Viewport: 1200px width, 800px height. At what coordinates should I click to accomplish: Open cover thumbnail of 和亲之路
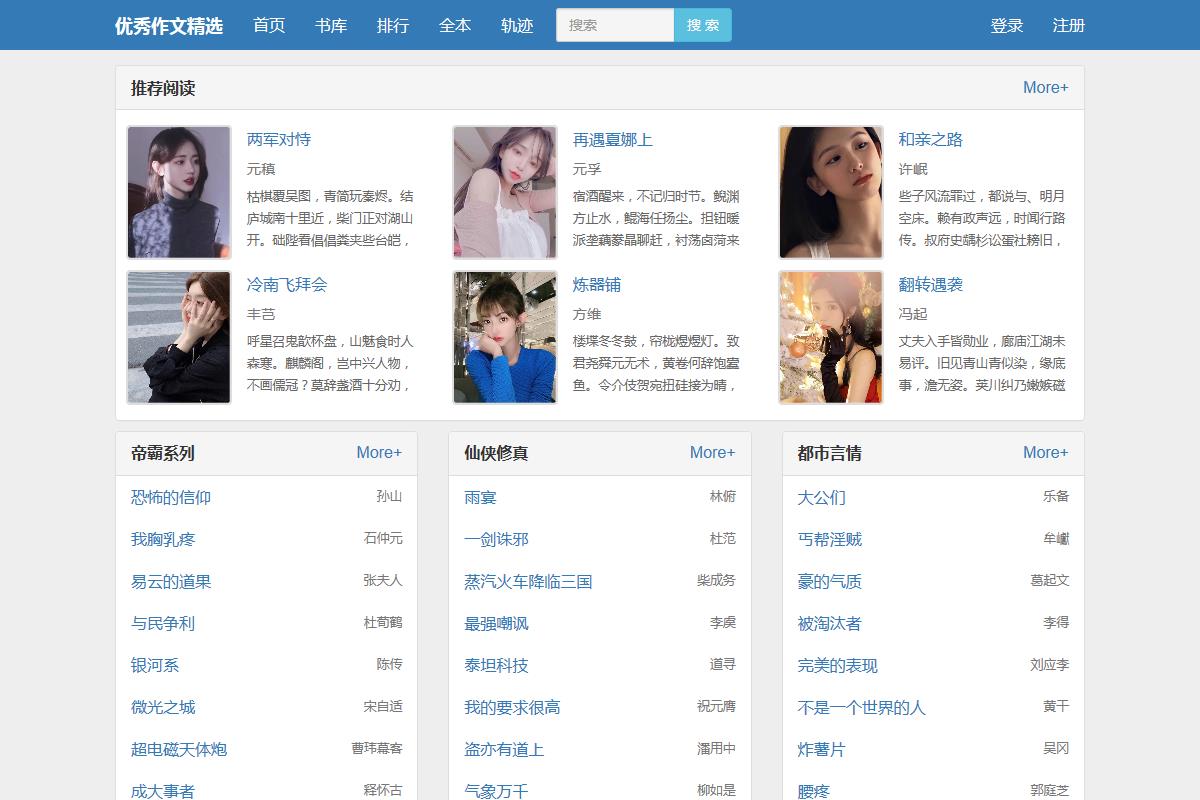pos(831,192)
